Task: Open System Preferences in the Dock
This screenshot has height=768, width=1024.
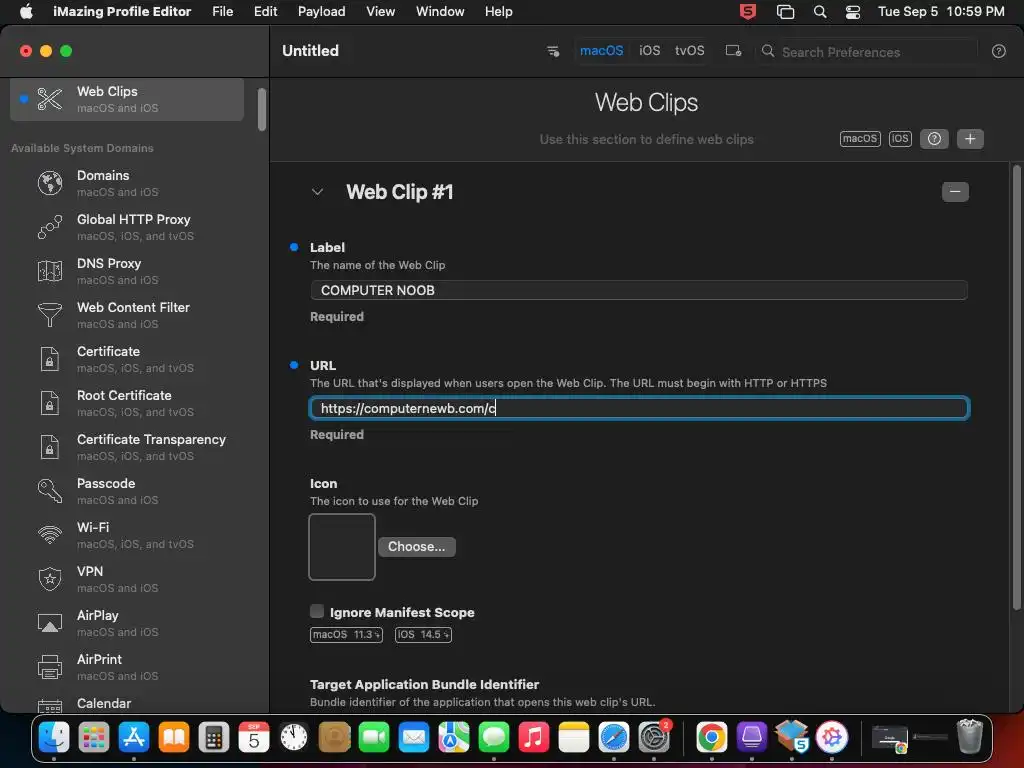Action: tap(654, 737)
